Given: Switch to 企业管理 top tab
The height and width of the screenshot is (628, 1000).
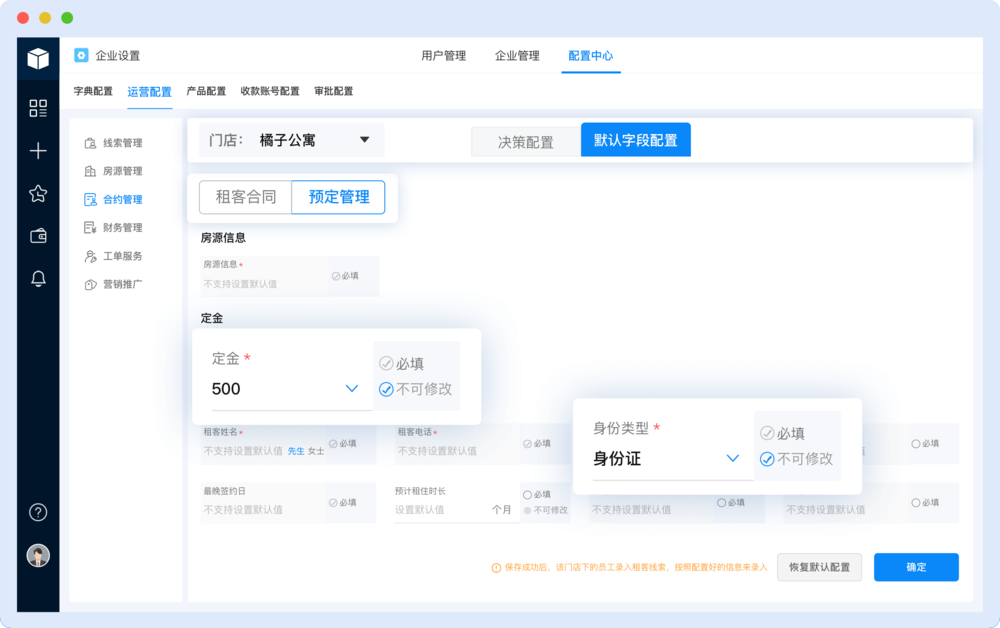Looking at the screenshot, I should click(517, 55).
